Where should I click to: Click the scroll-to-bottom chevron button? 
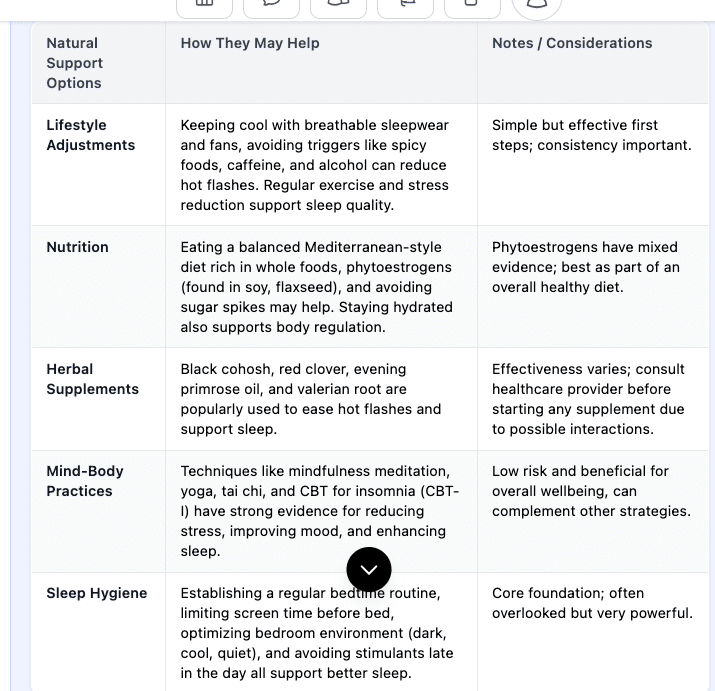[369, 570]
